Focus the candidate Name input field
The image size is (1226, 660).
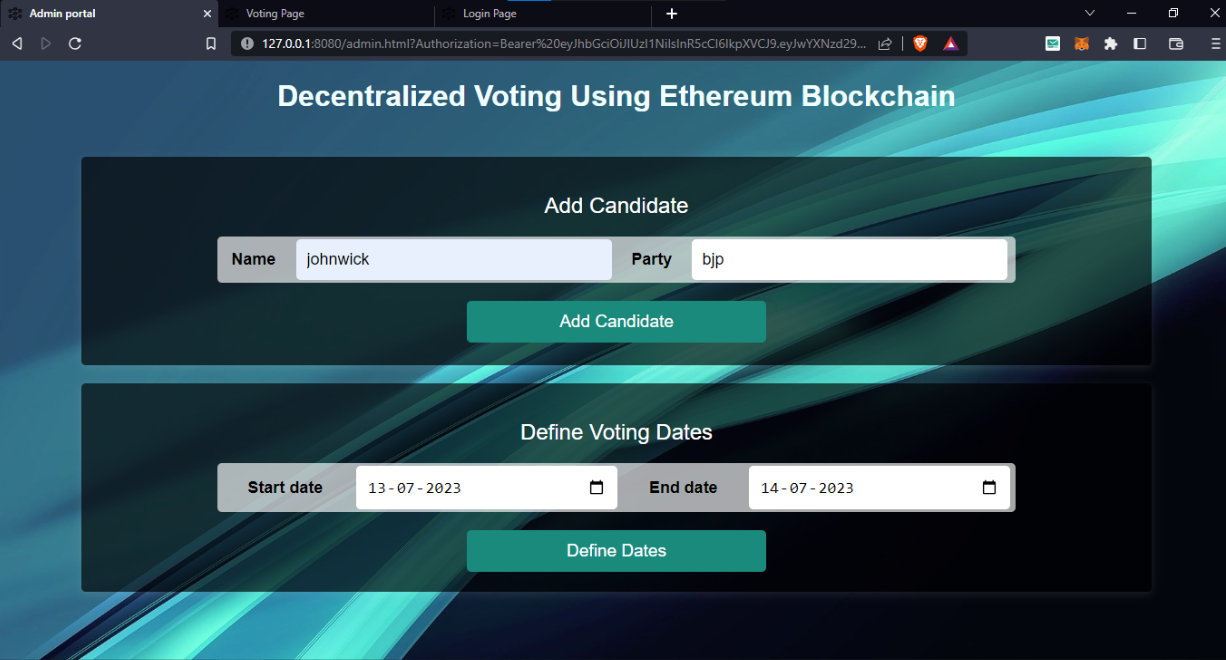(454, 259)
